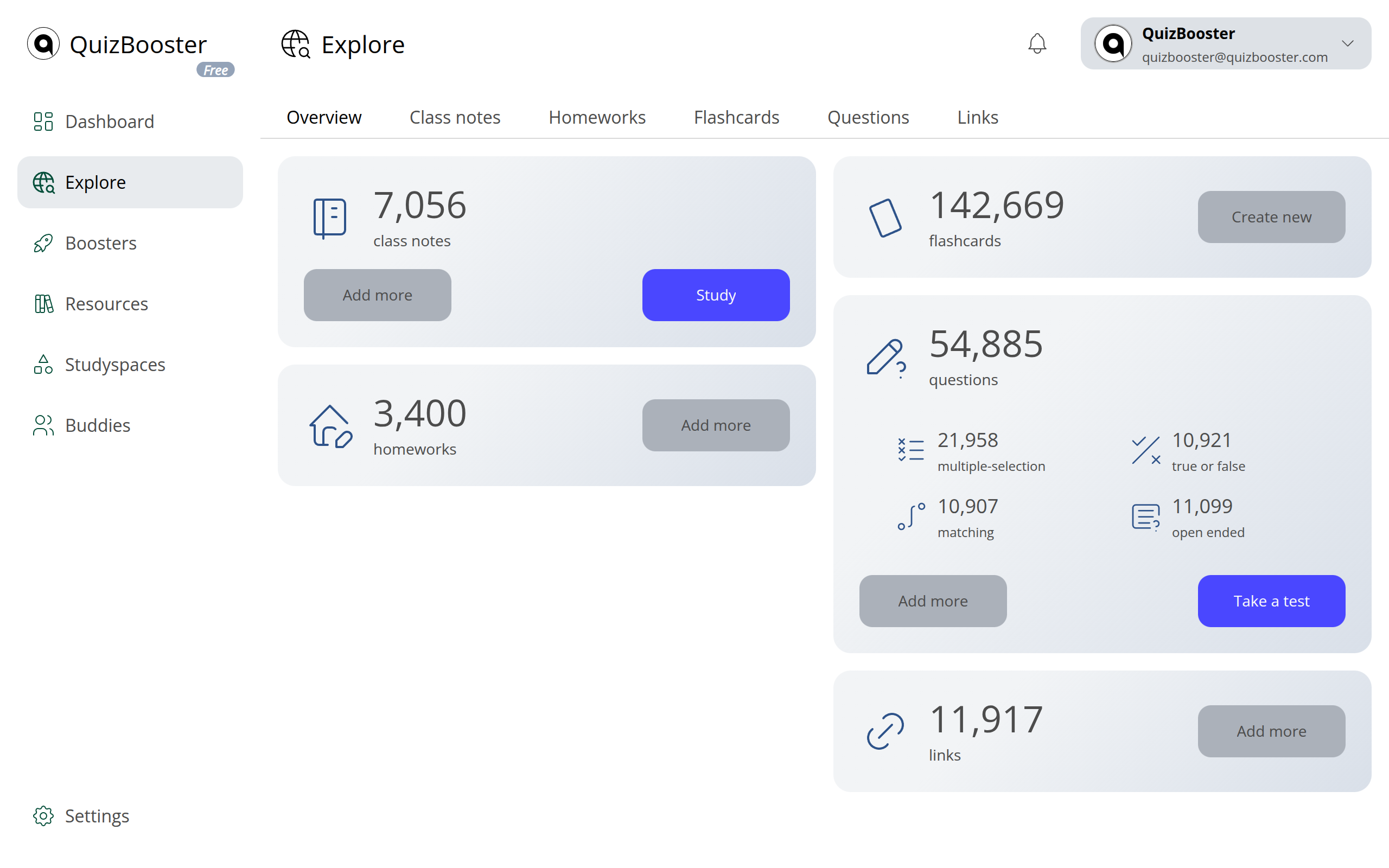Click Create new flashcards button
Screen dimensions: 1389x868
click(1271, 217)
